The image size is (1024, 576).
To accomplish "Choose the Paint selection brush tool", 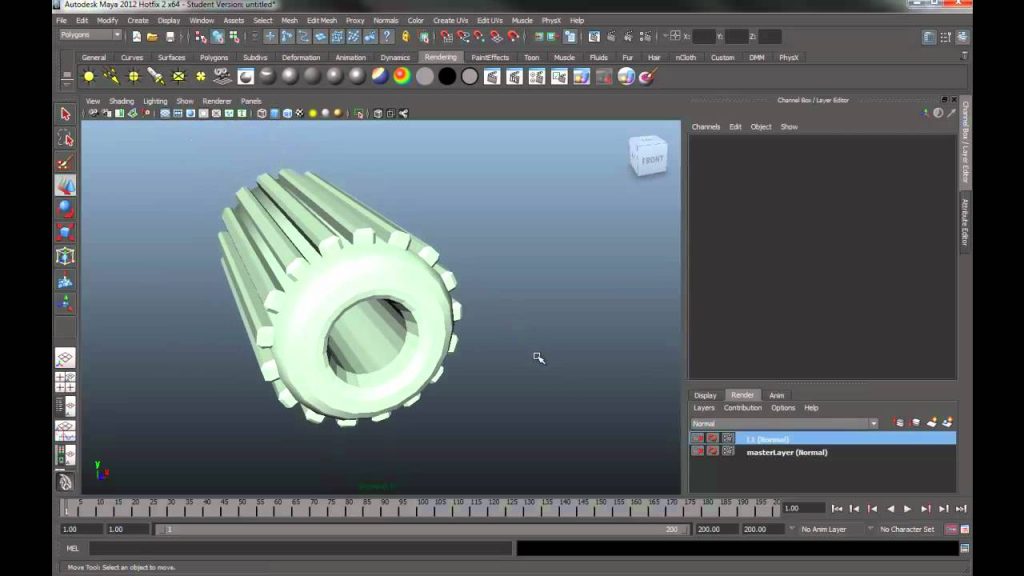I will click(65, 163).
